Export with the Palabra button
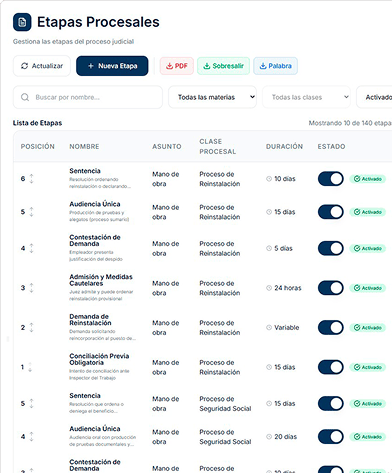 (275, 66)
